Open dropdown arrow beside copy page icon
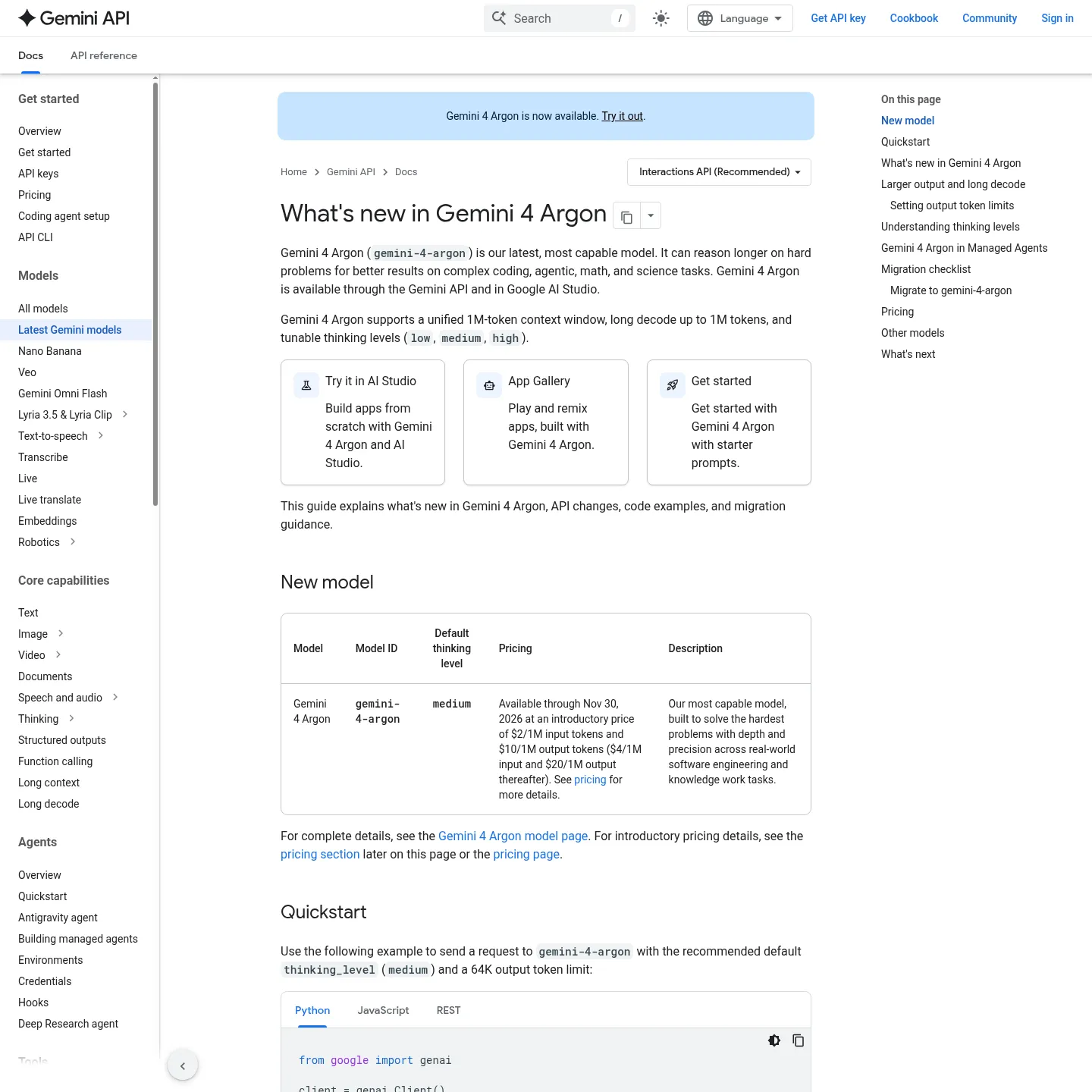 point(651,216)
